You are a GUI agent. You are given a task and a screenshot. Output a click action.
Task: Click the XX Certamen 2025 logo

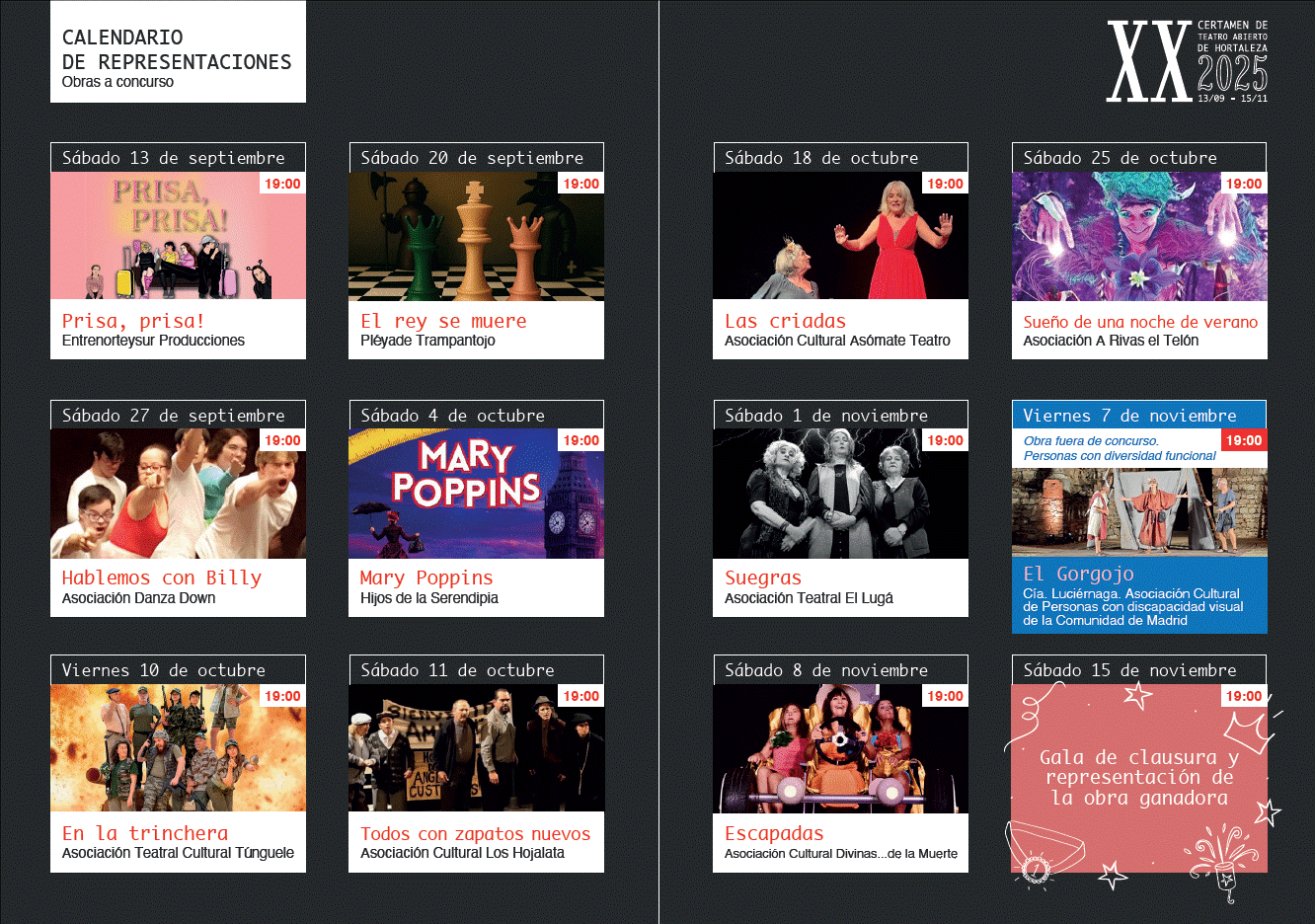1187,61
